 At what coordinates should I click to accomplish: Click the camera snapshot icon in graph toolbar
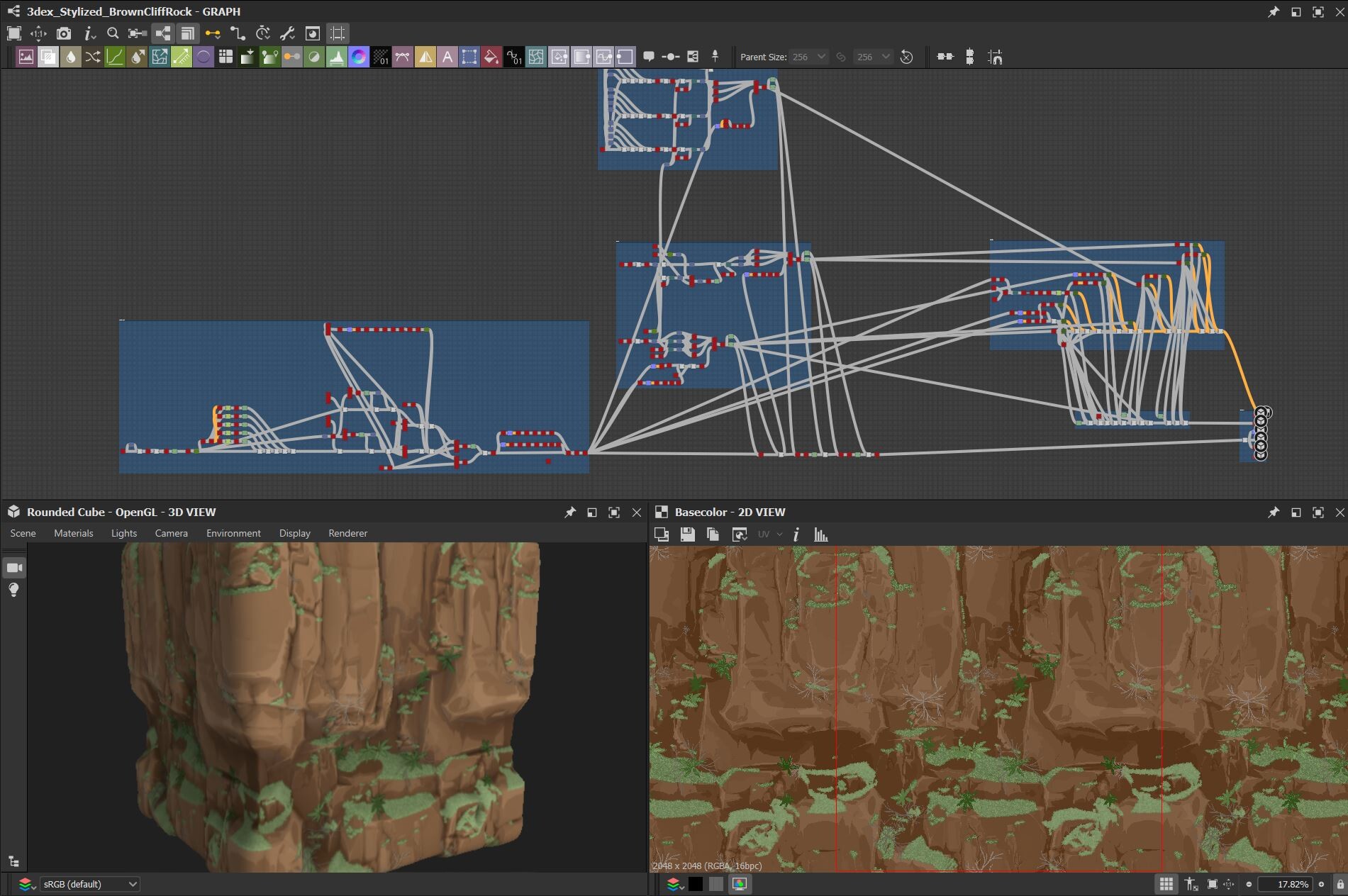point(64,33)
